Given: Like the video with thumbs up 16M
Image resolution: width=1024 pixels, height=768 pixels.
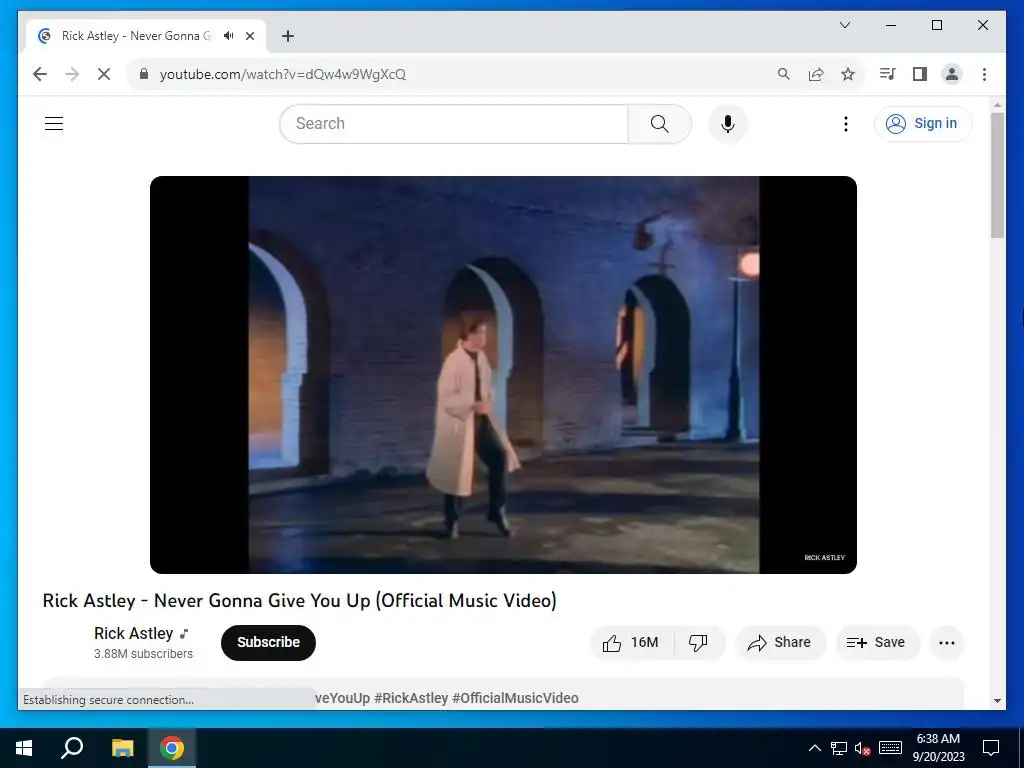Looking at the screenshot, I should (631, 643).
